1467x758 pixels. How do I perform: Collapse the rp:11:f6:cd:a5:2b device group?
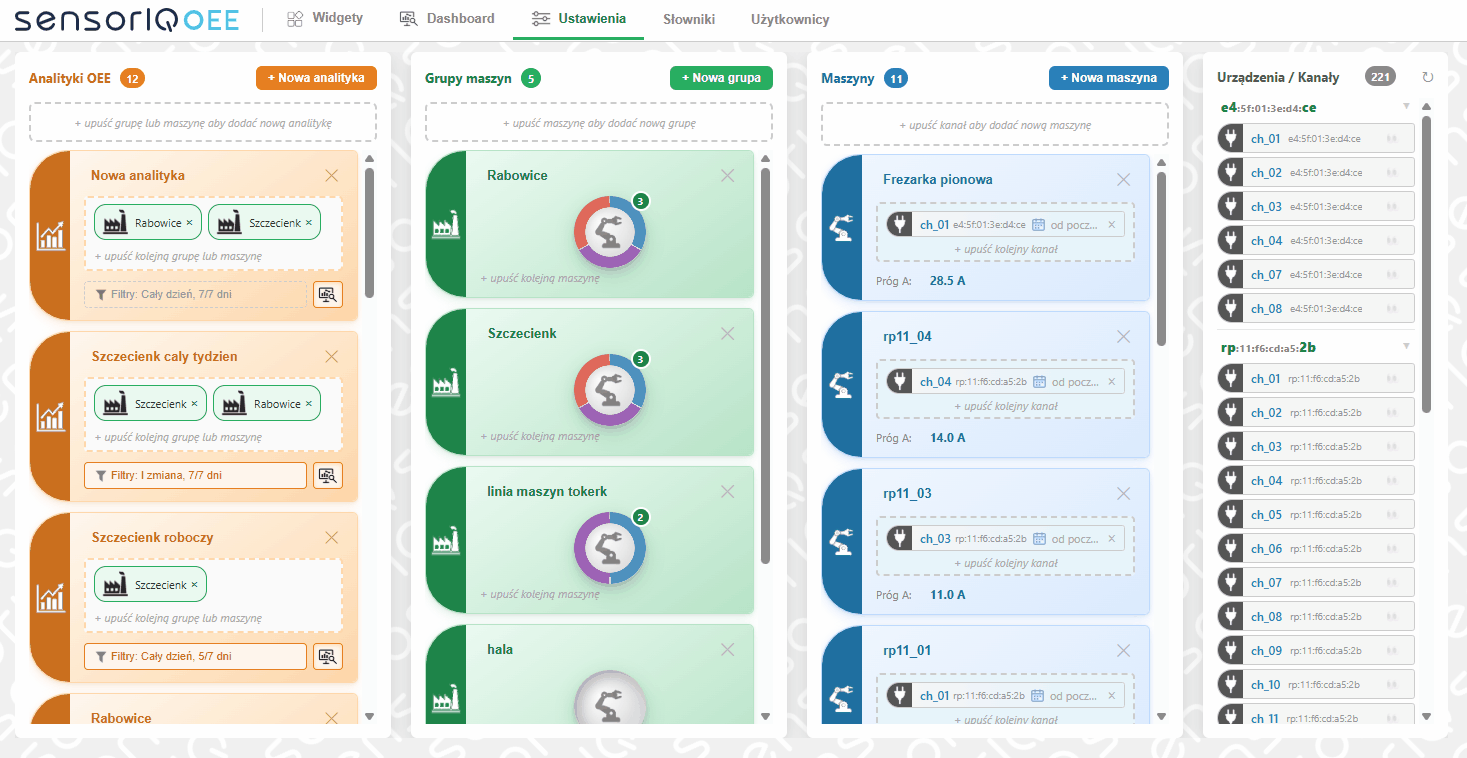pos(1406,347)
